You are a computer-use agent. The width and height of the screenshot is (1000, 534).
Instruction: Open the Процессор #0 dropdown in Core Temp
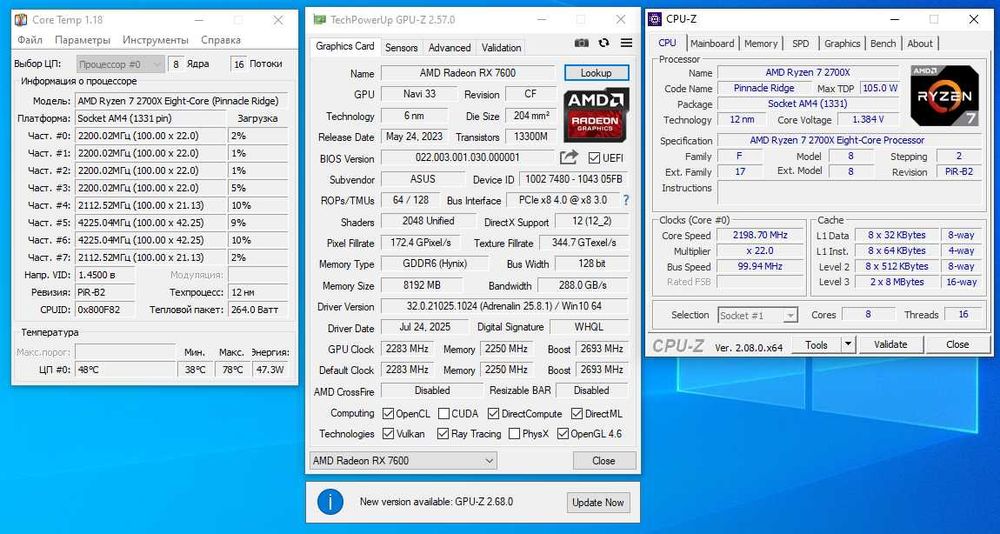click(121, 64)
